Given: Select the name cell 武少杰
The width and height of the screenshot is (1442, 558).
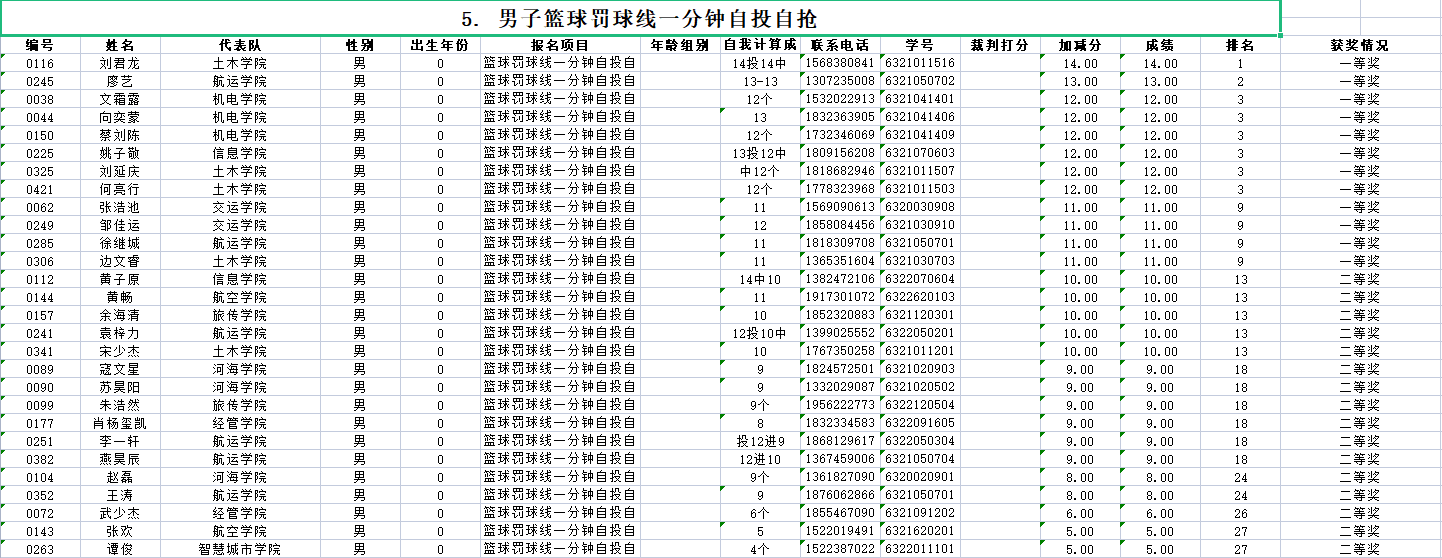Looking at the screenshot, I should point(120,513).
